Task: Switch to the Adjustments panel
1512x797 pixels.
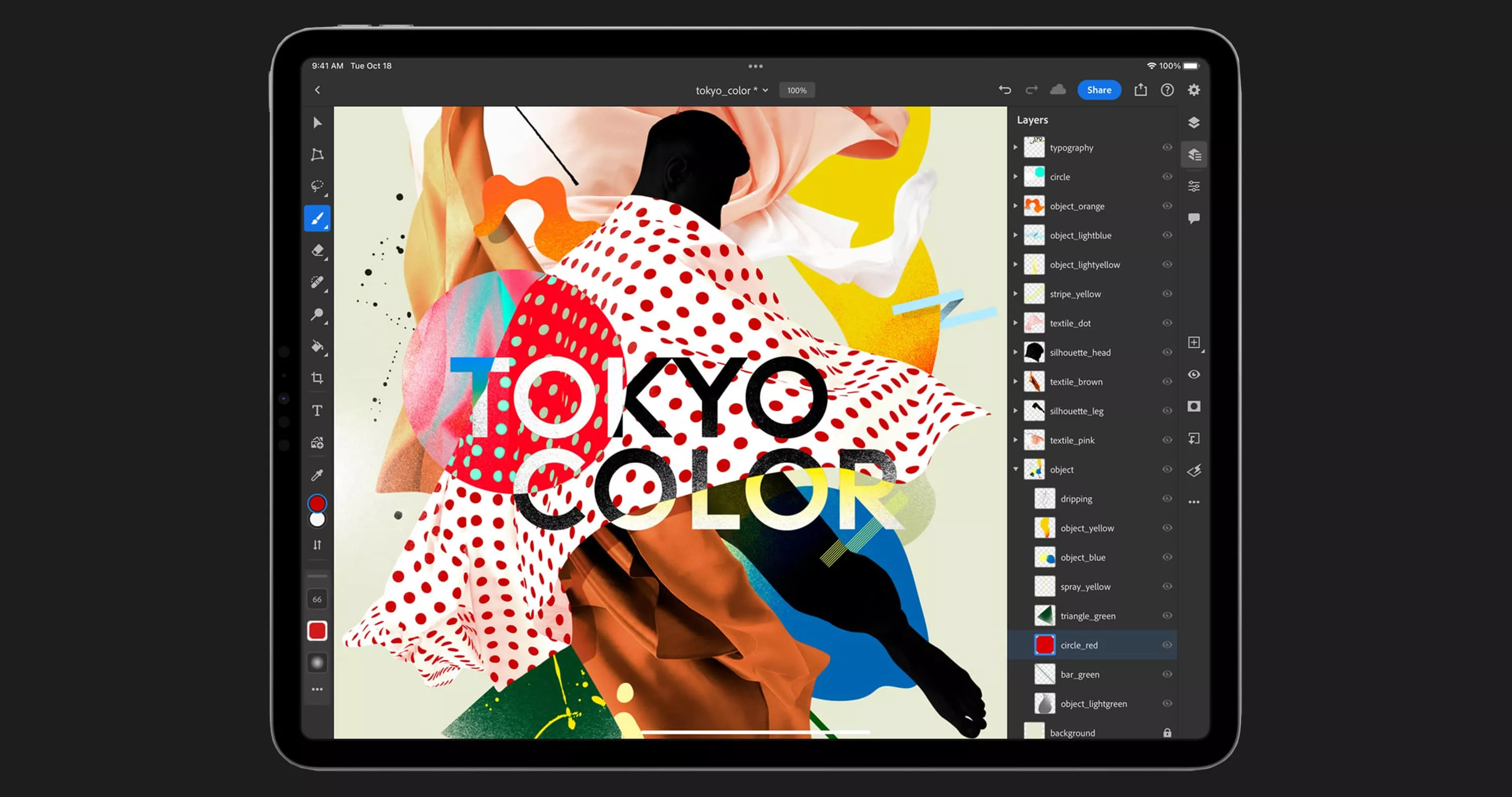Action: (1193, 186)
